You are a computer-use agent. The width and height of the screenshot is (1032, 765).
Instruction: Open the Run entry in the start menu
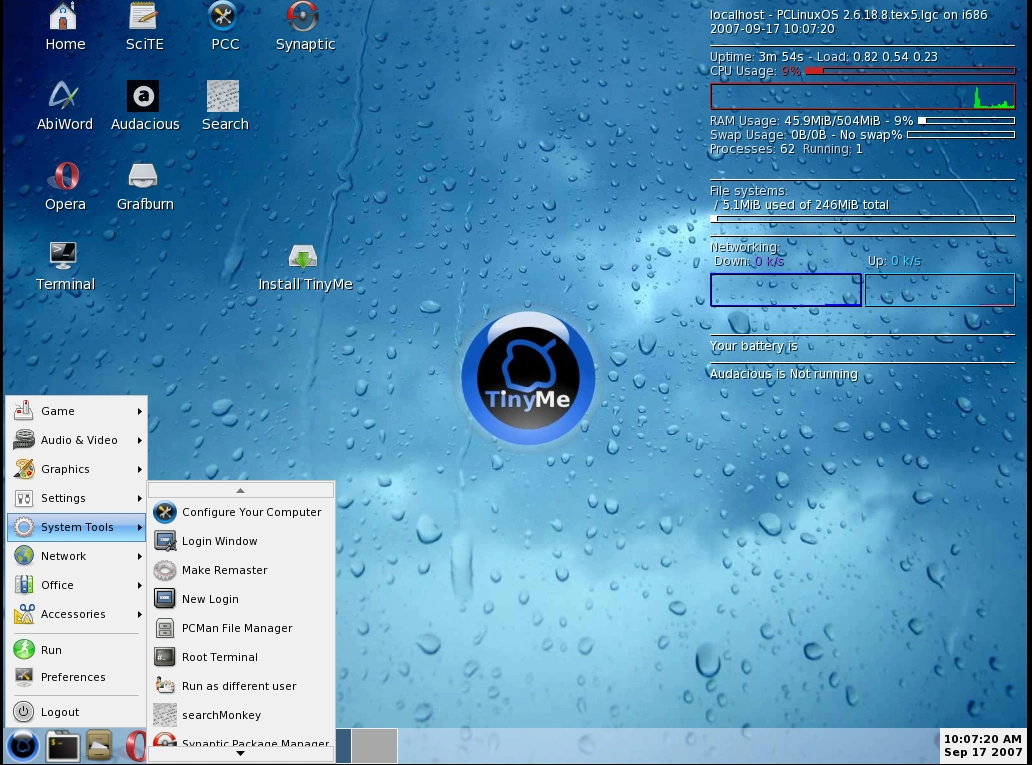[51, 650]
